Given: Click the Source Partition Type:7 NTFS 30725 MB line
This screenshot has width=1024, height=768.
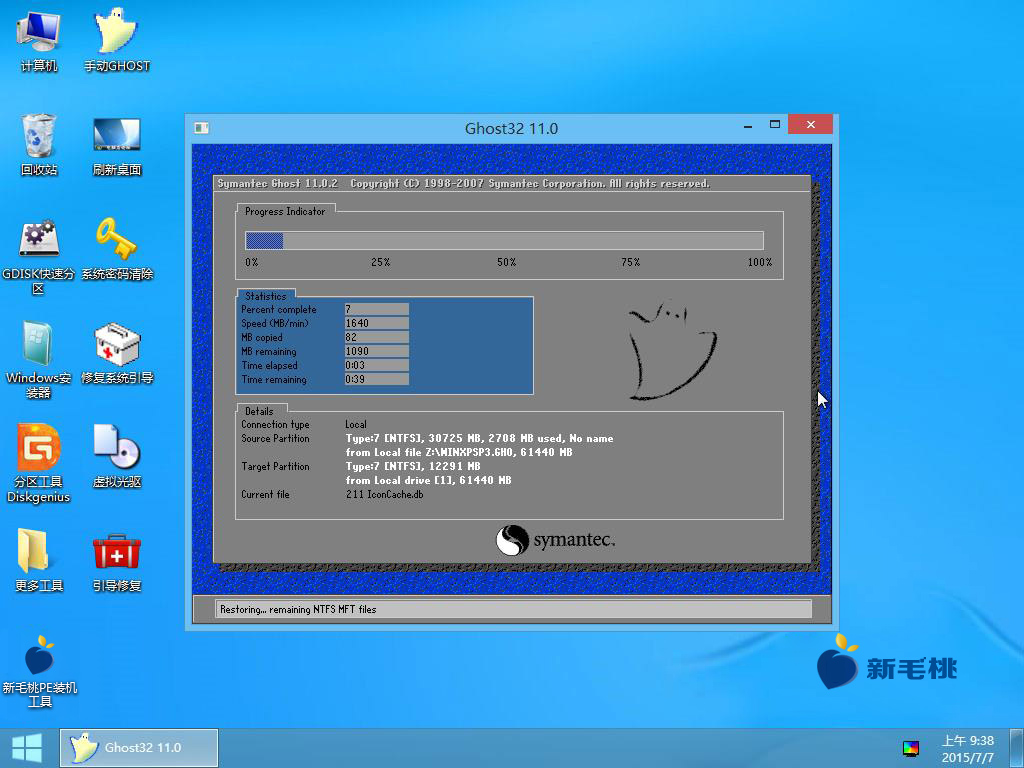Looking at the screenshot, I should (x=479, y=438).
